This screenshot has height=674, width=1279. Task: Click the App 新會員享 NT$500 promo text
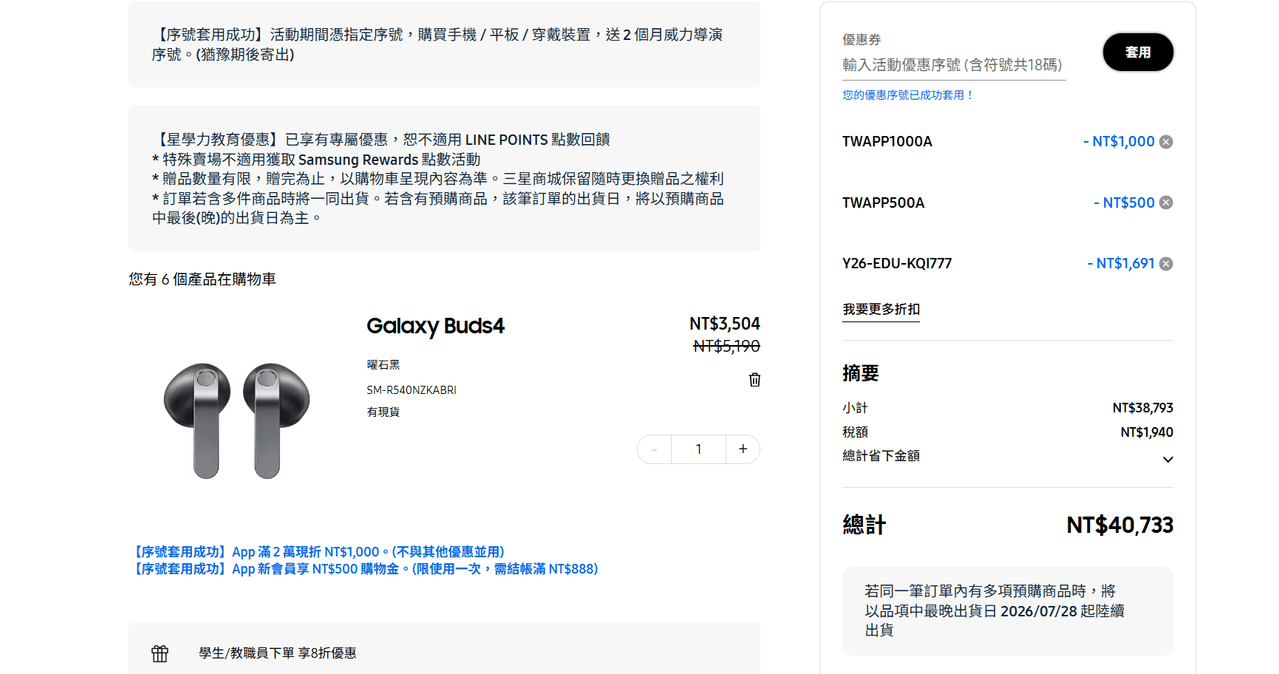364,569
